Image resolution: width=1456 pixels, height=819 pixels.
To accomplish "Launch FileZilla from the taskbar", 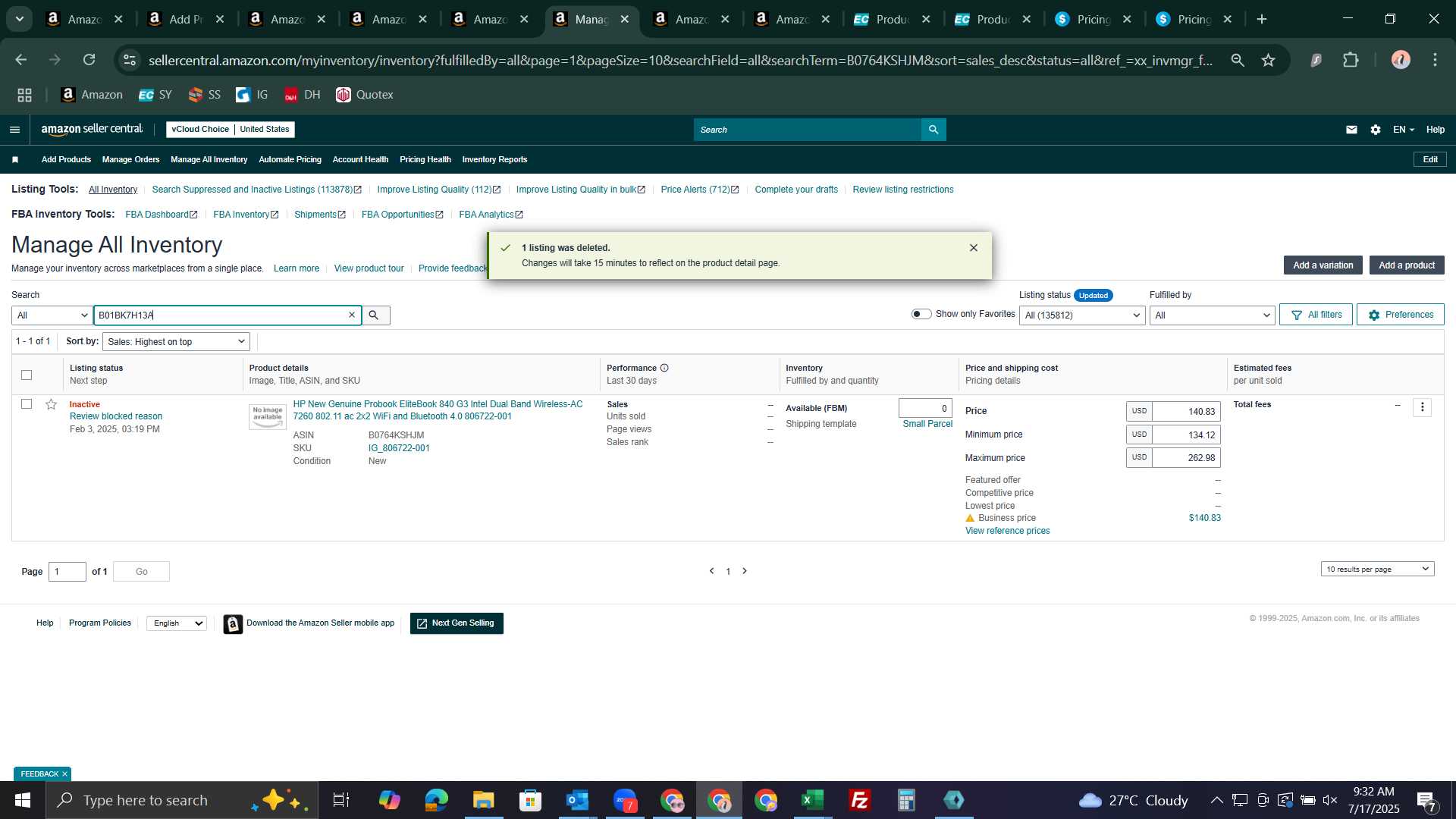I will click(x=859, y=800).
